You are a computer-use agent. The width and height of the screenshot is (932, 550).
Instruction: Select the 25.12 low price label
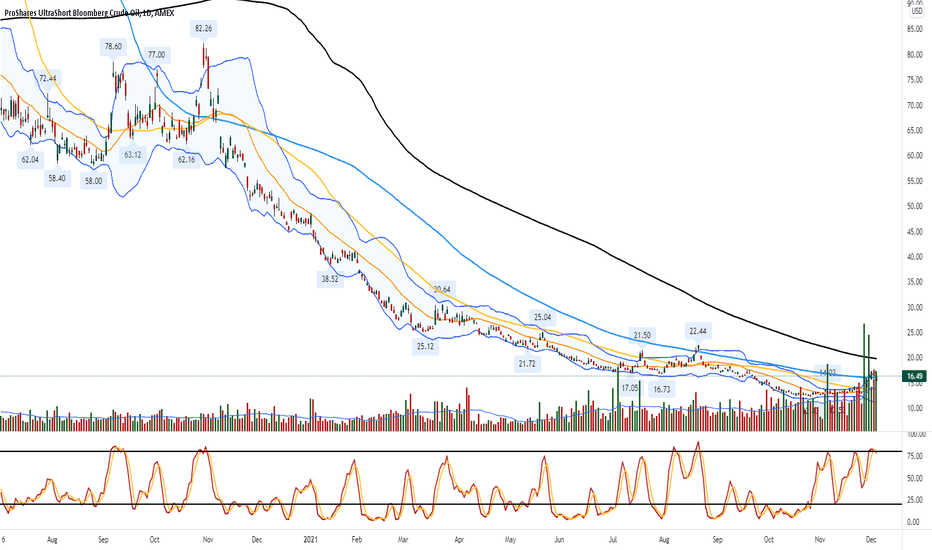(425, 346)
